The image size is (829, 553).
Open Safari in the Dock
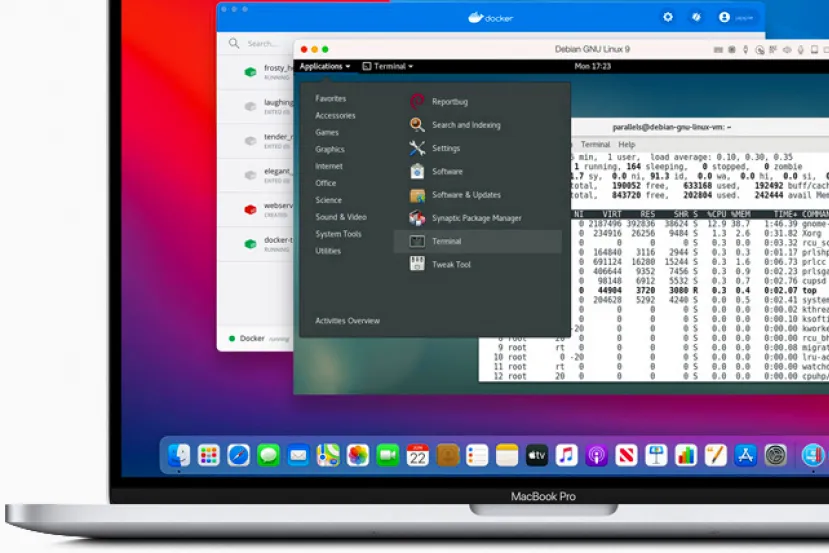(238, 455)
